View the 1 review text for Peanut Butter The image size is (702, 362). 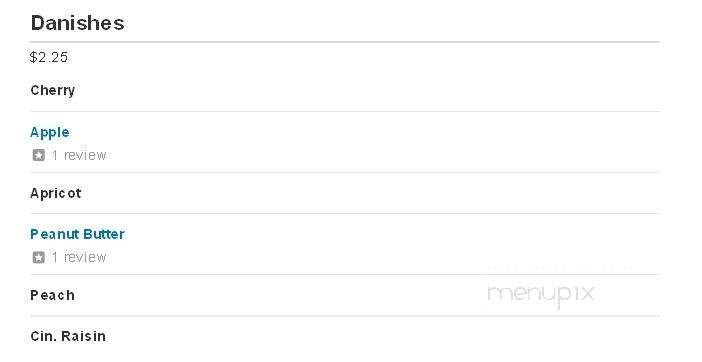point(79,257)
